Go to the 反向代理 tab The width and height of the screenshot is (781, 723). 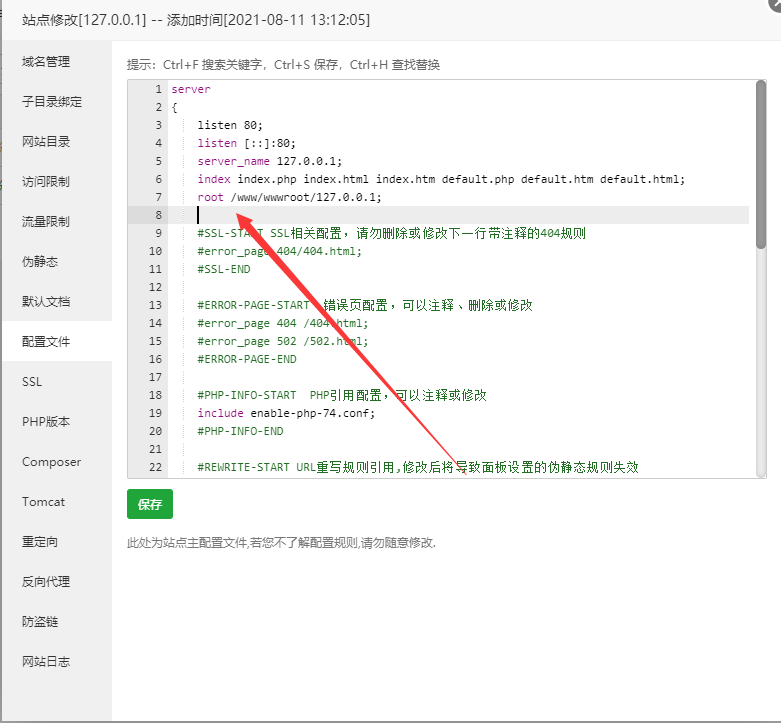46,582
